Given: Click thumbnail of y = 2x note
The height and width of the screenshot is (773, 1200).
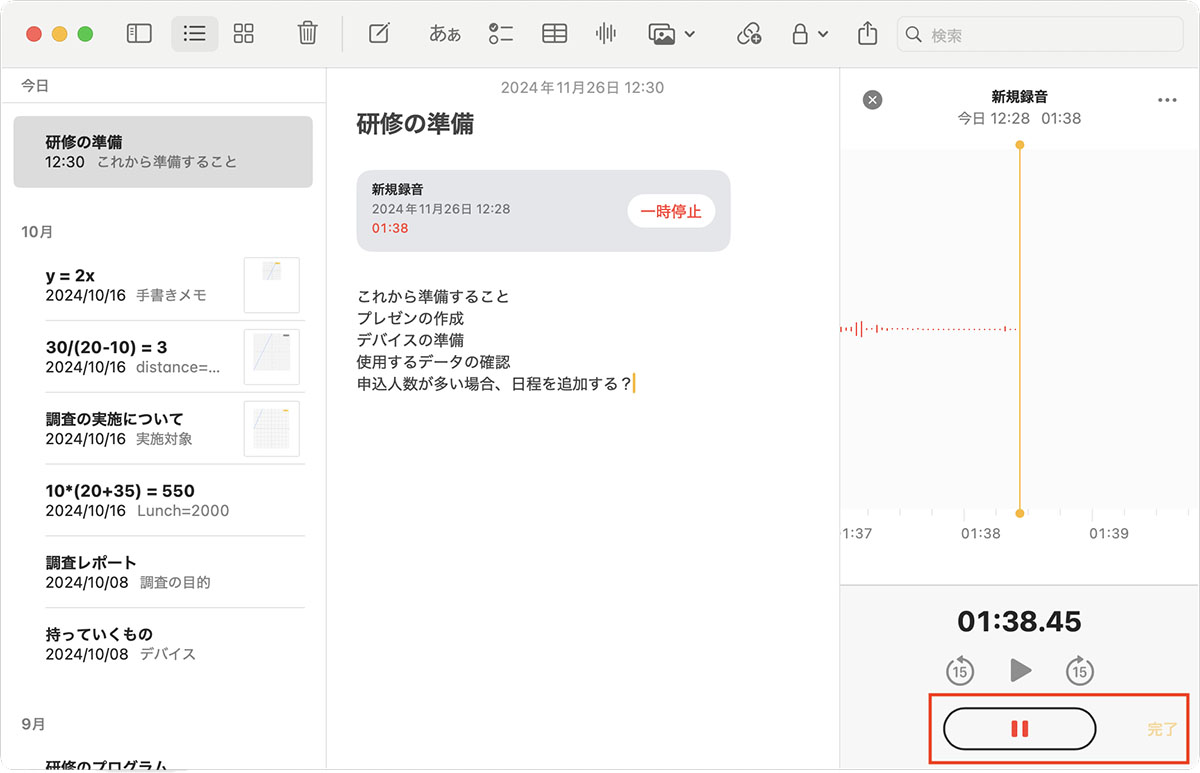Looking at the screenshot, I should tap(272, 285).
